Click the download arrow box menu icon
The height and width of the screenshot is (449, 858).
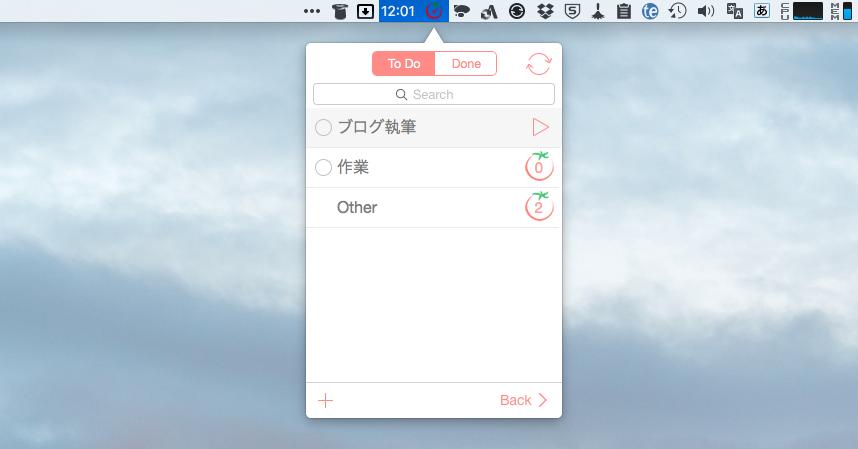[365, 11]
